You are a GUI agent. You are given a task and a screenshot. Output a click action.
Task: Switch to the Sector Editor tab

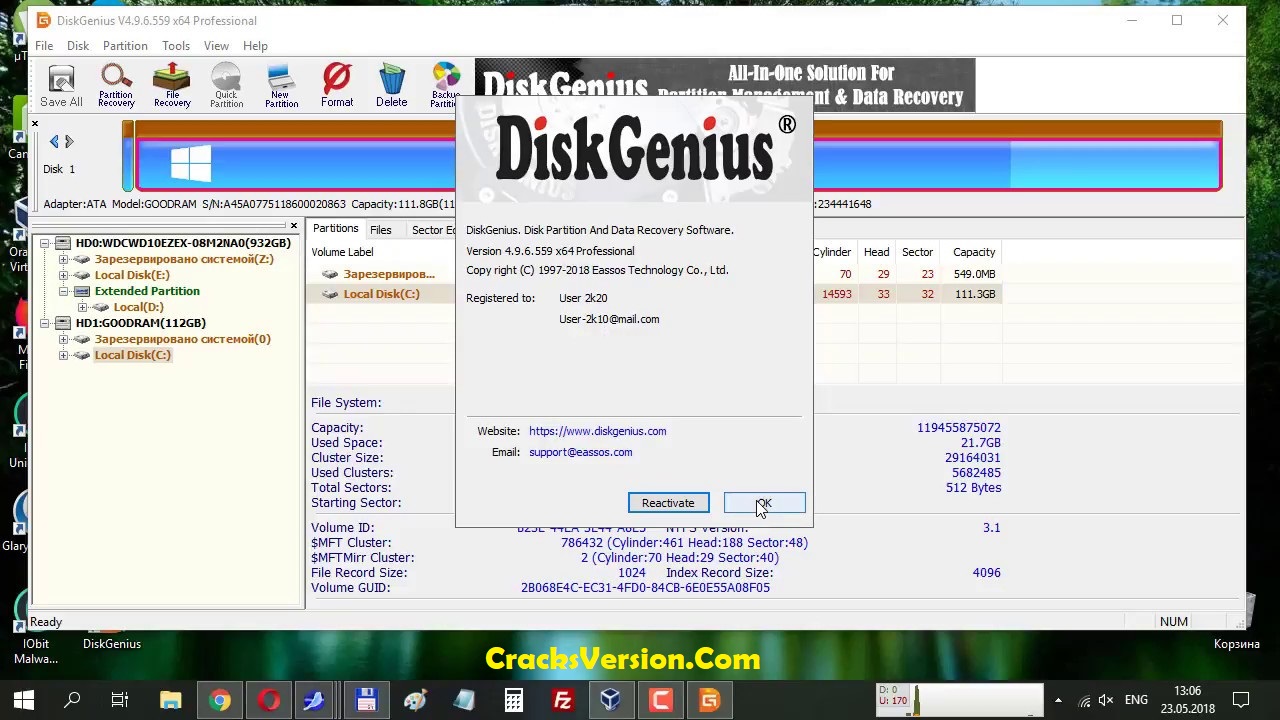tap(433, 230)
